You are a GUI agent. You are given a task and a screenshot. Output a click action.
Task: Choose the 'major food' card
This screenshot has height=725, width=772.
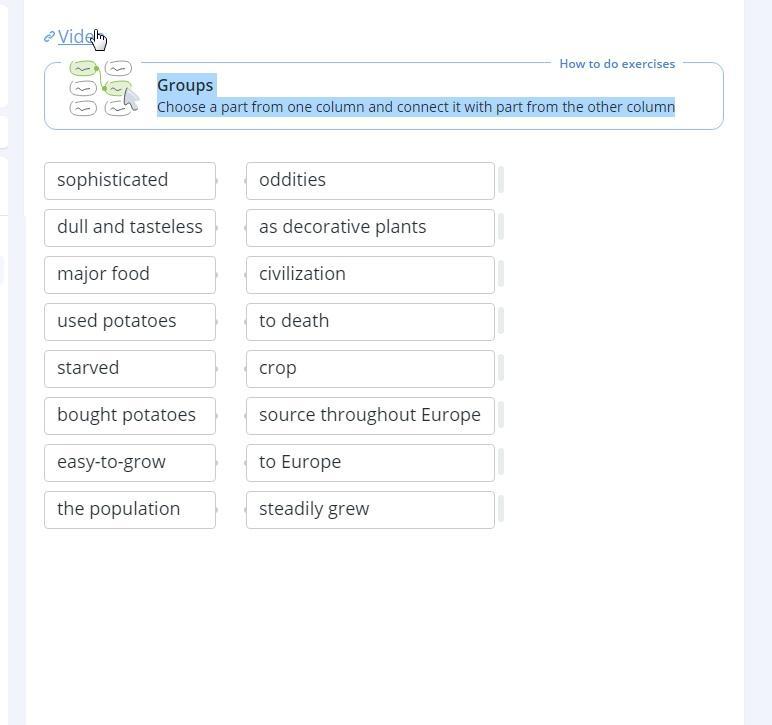[130, 275]
